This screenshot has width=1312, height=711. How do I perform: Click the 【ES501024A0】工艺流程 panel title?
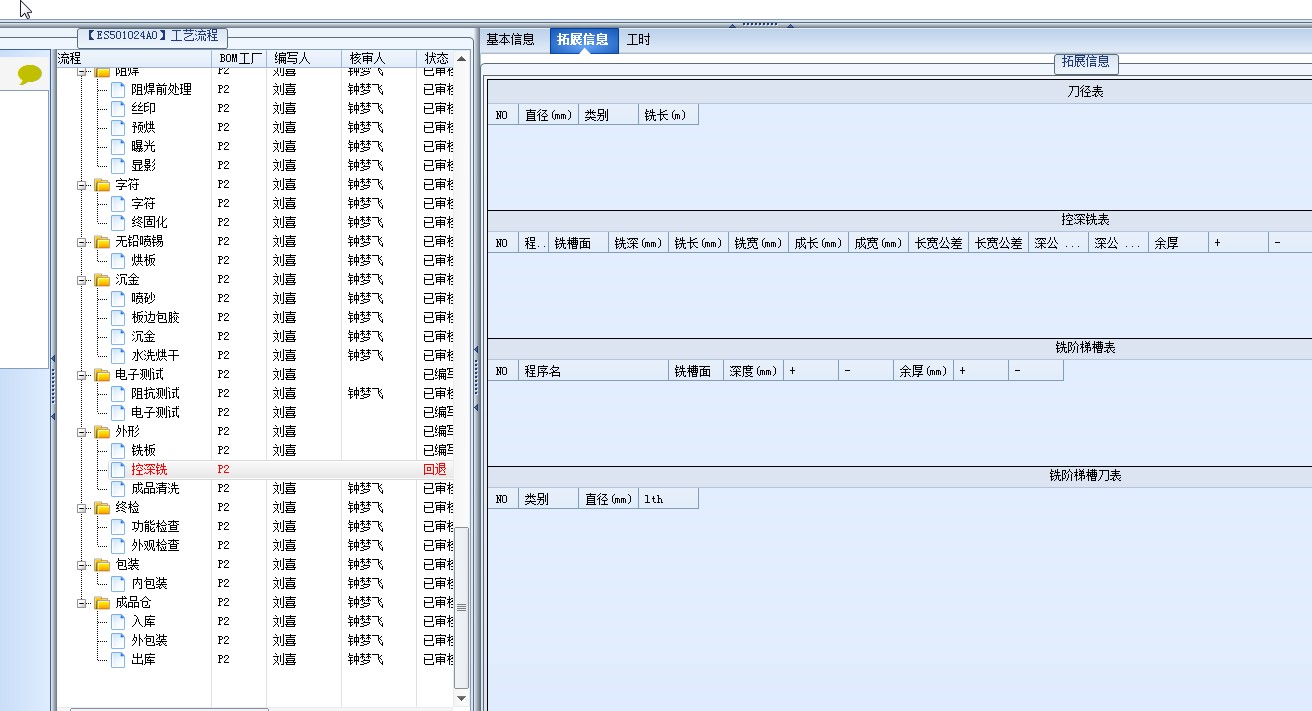(152, 36)
